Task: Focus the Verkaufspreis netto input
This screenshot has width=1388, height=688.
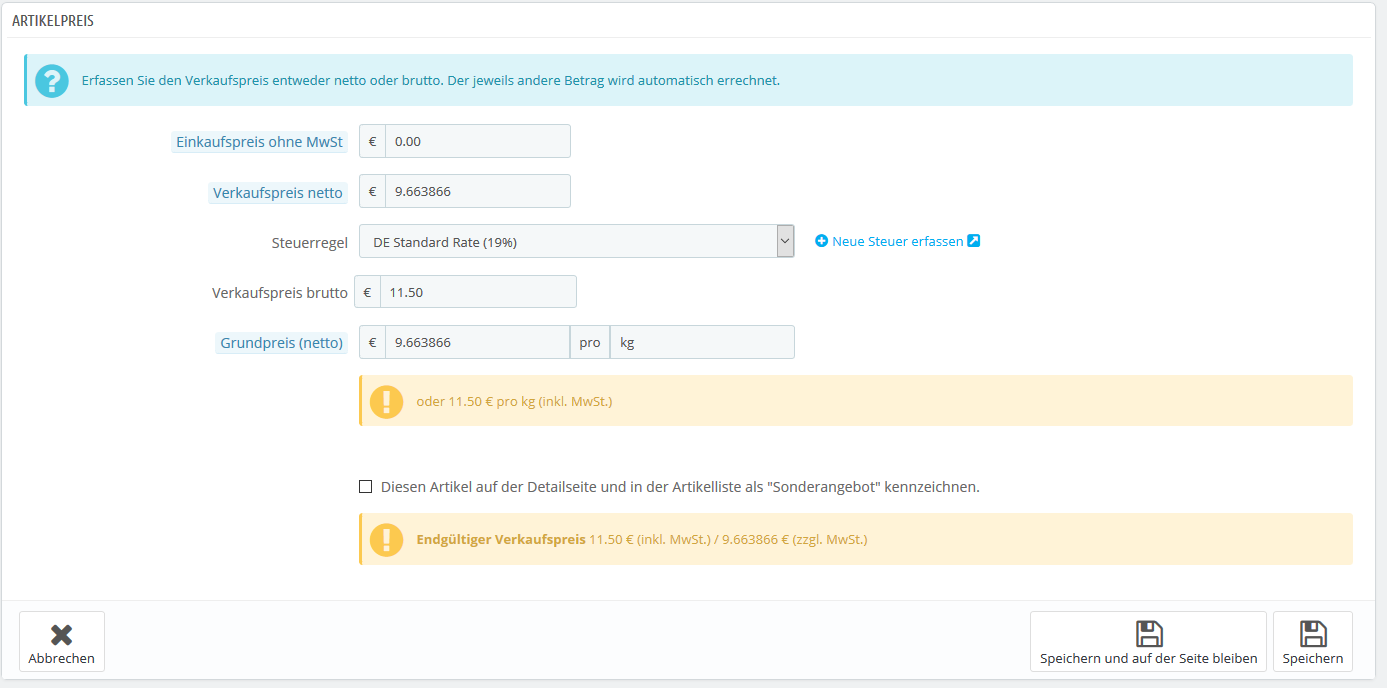Action: [478, 191]
